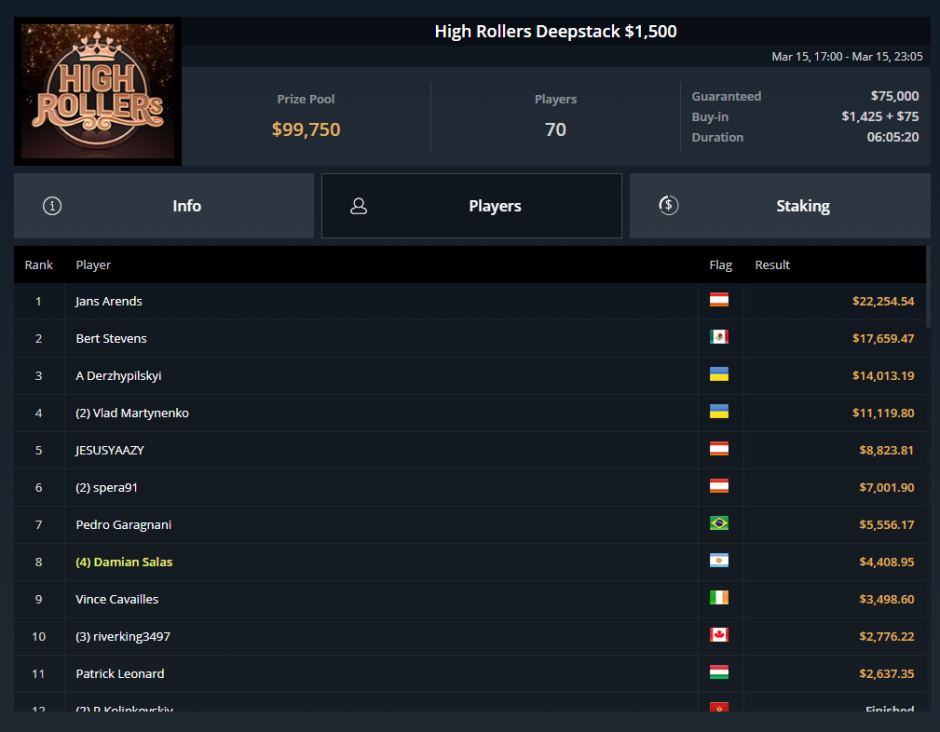Image resolution: width=940 pixels, height=732 pixels.
Task: Click the Result column header
Action: click(x=772, y=265)
